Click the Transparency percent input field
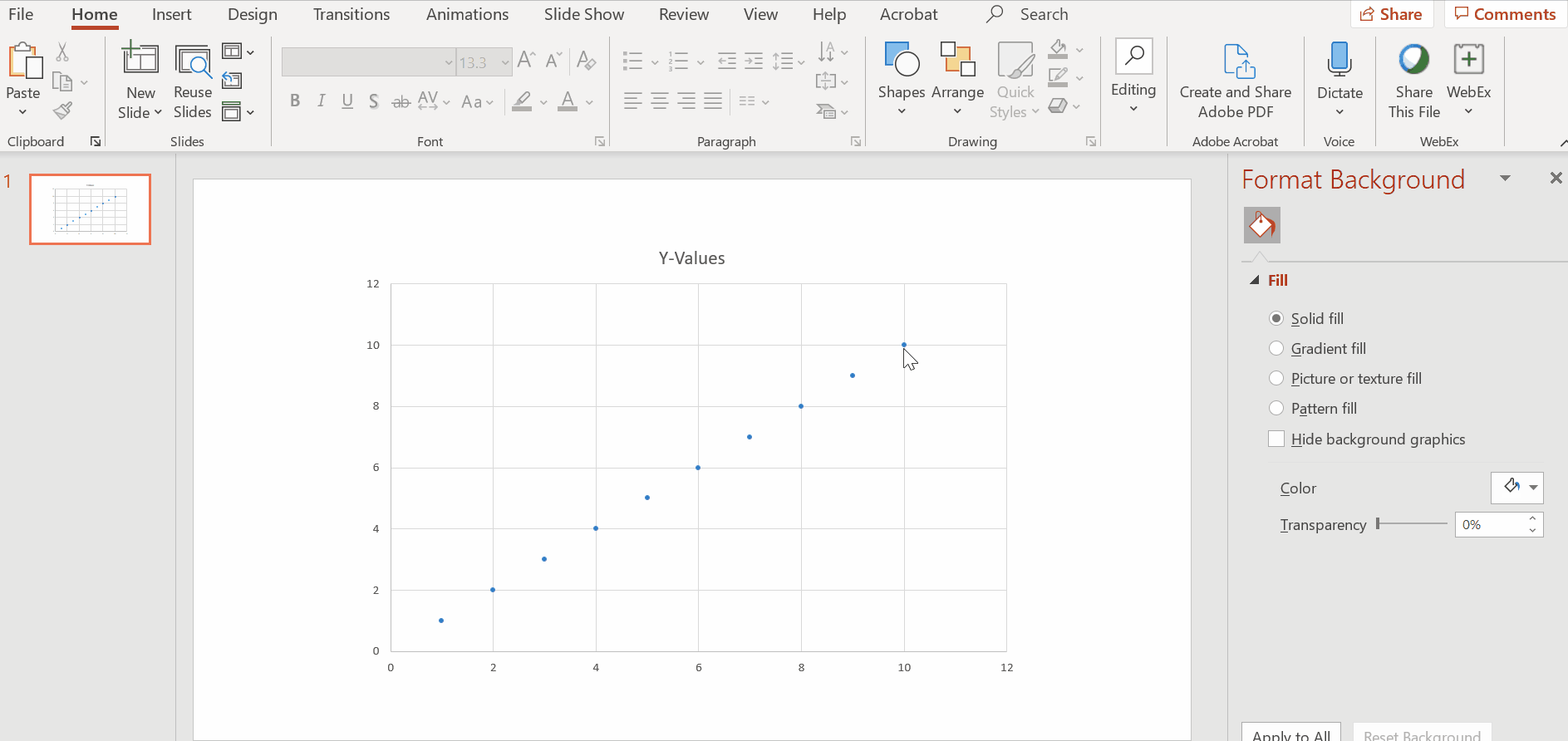Screen dimensions: 1568x741 [x=1492, y=524]
